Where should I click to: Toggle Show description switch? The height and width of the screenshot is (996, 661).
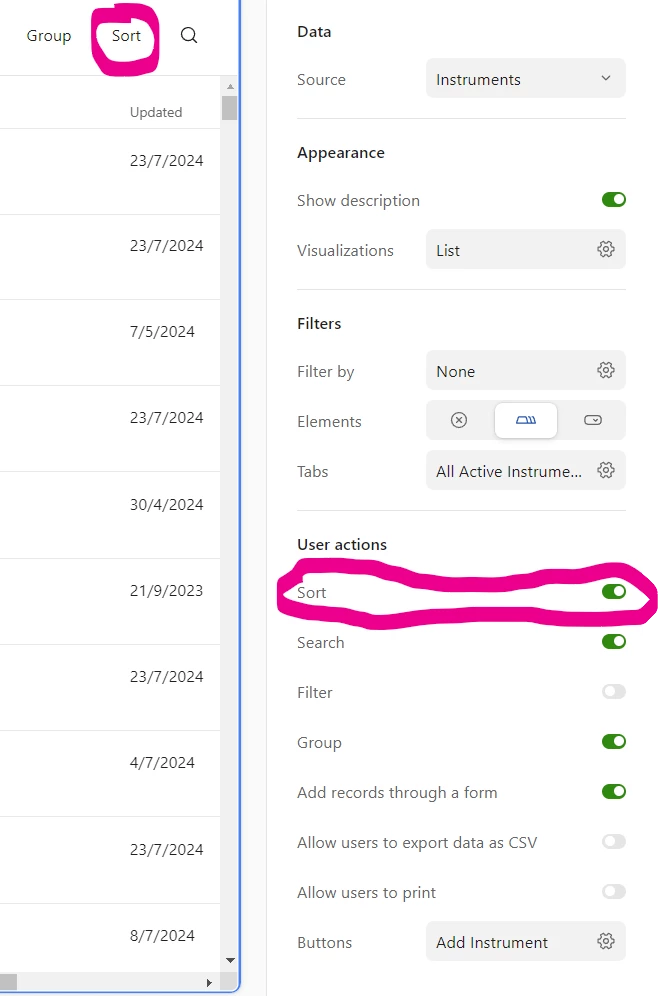tap(614, 199)
